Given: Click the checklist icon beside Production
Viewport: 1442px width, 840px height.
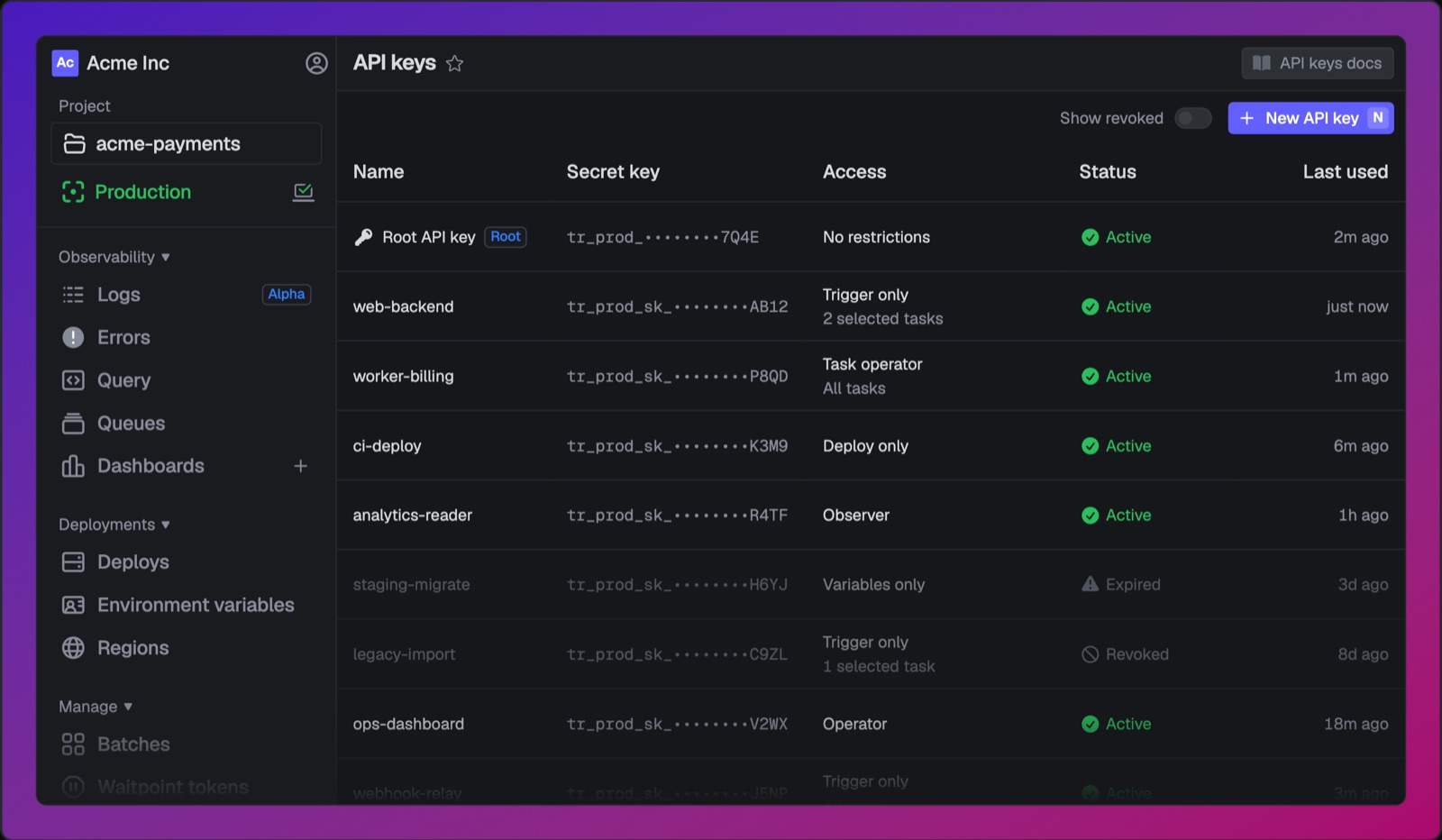Looking at the screenshot, I should [304, 192].
